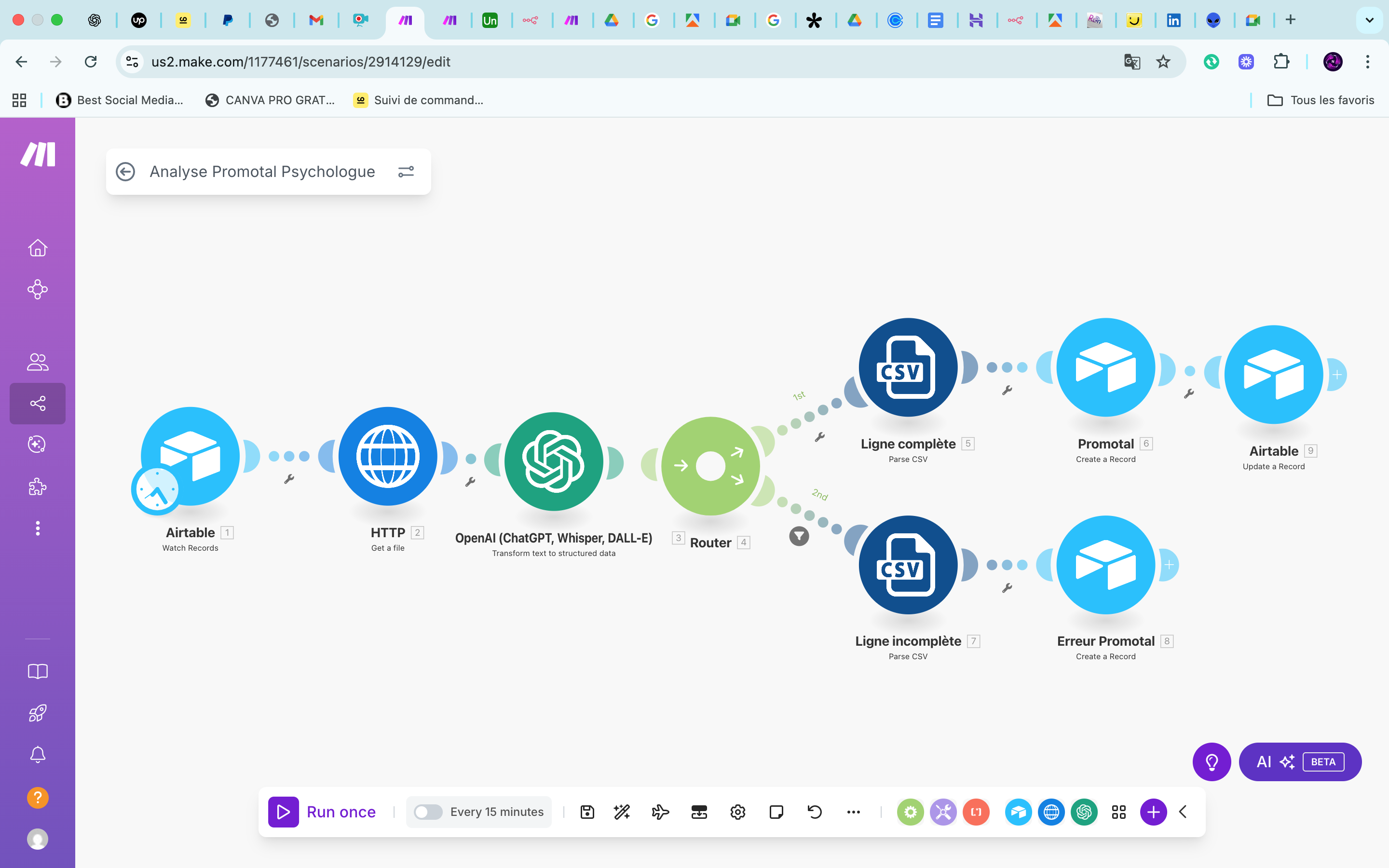Click the explain flow airplane icon
The height and width of the screenshot is (868, 1389).
coord(660,812)
